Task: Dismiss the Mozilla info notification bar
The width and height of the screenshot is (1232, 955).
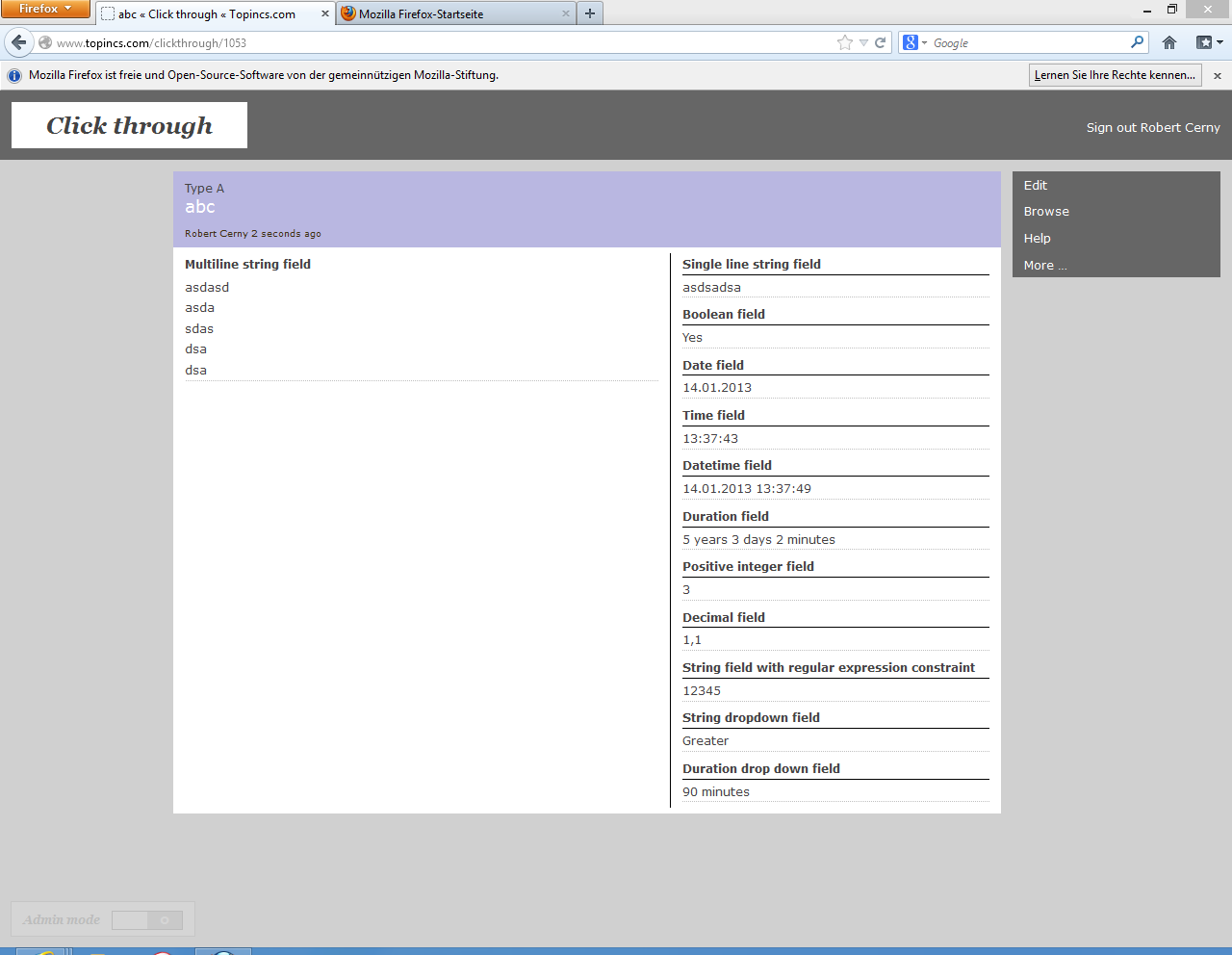Action: (x=1217, y=75)
